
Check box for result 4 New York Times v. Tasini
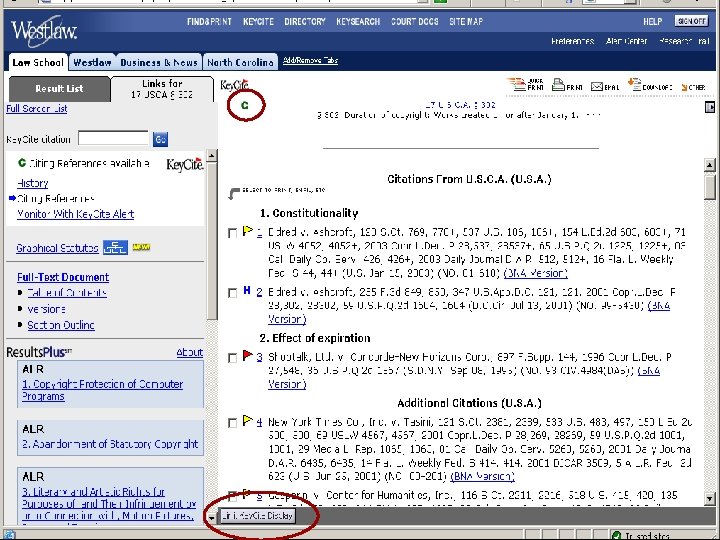point(232,423)
